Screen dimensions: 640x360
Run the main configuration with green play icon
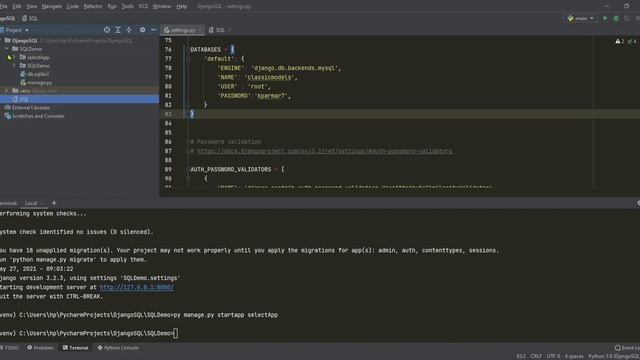coord(605,18)
